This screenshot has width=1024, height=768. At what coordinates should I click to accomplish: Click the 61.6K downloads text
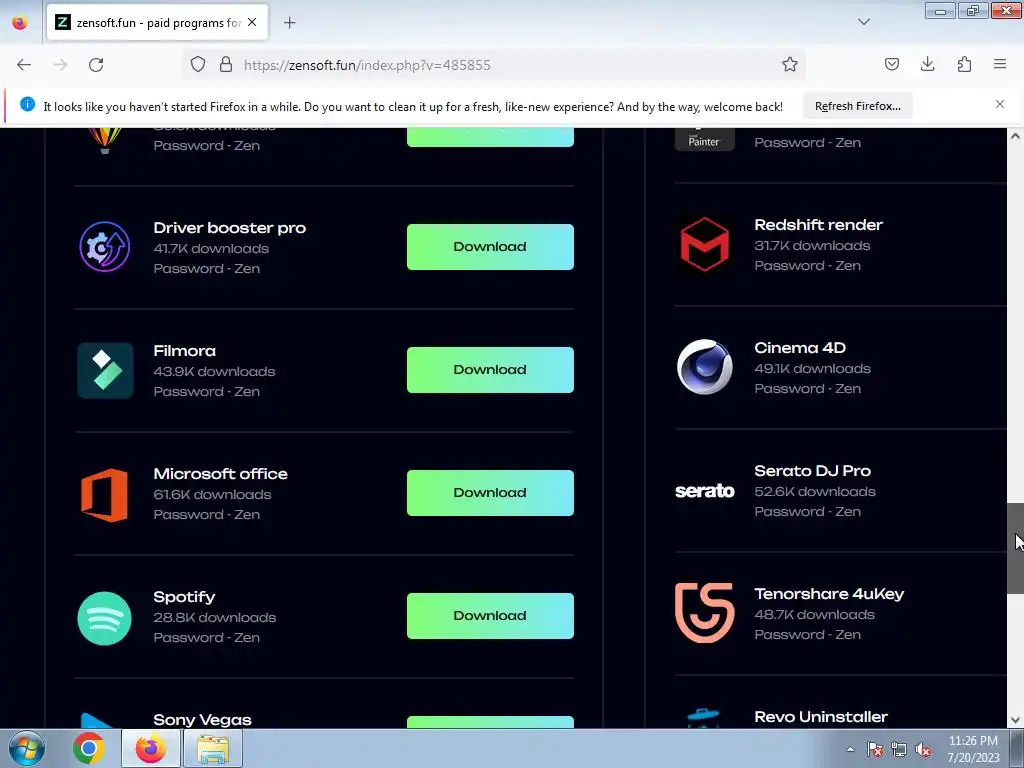point(212,494)
